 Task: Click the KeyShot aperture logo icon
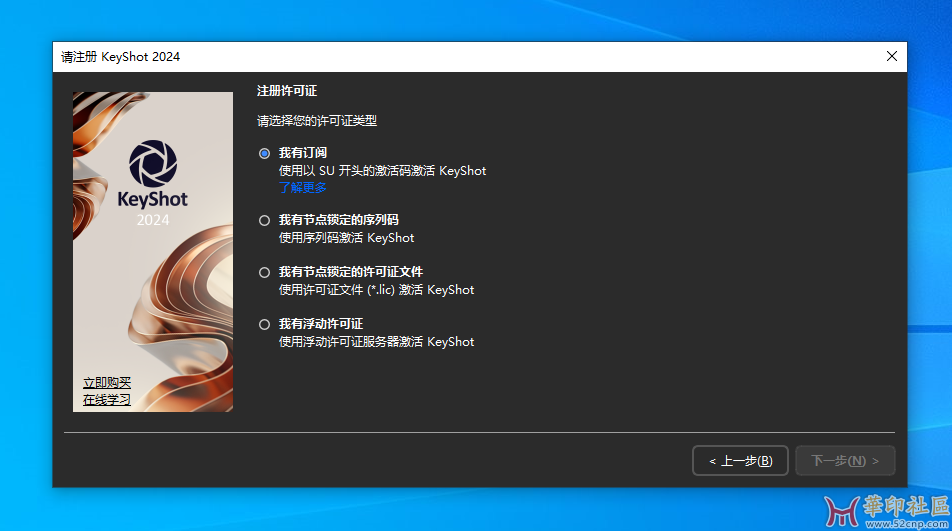click(153, 164)
